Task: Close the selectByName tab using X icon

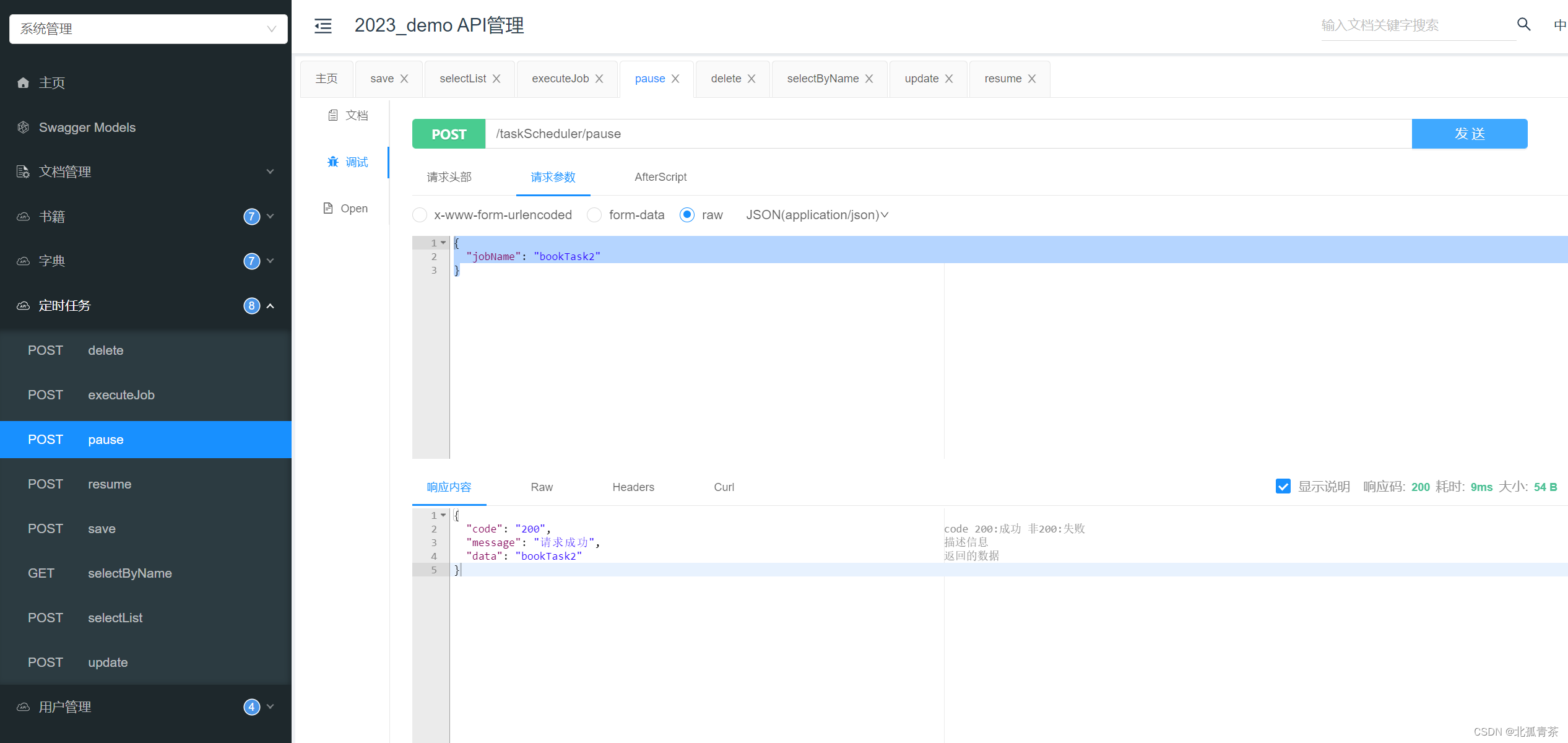Action: [869, 79]
